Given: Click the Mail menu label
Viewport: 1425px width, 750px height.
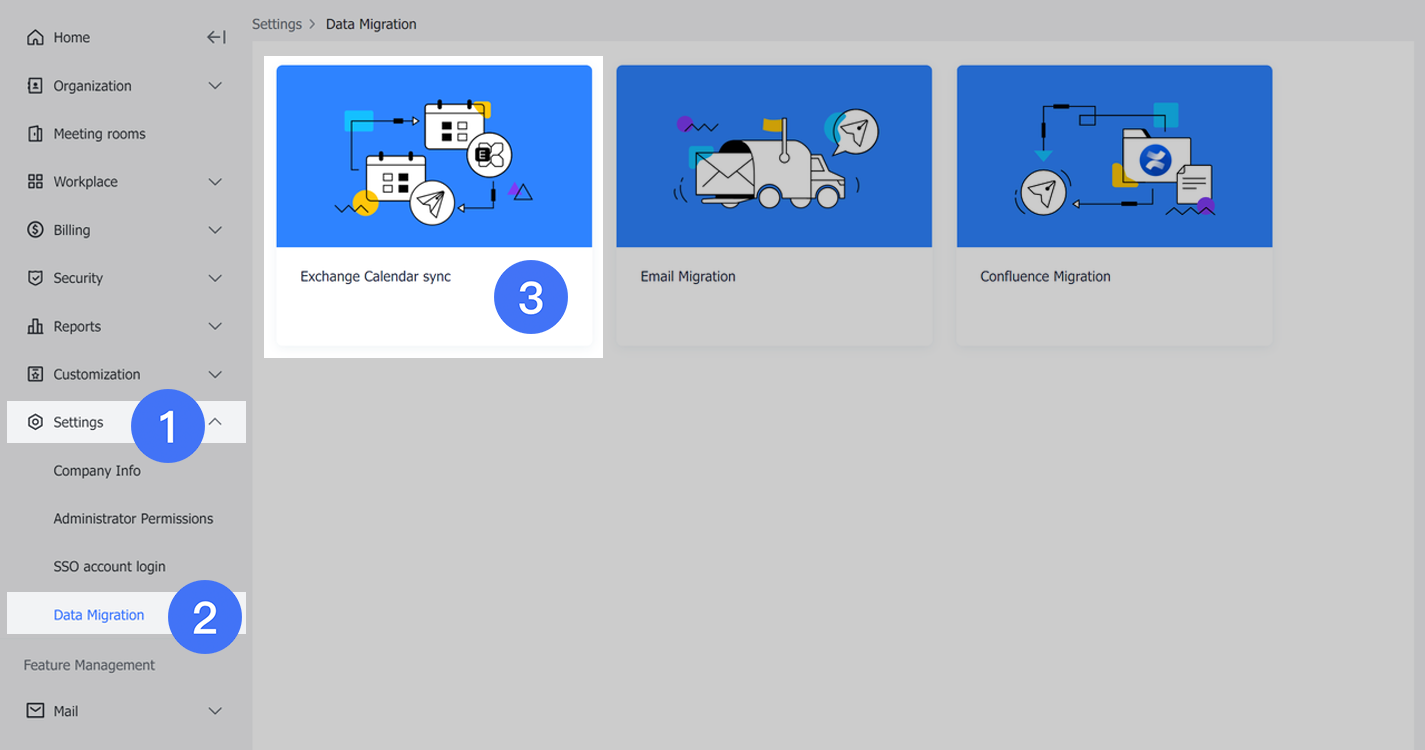Looking at the screenshot, I should click(66, 711).
